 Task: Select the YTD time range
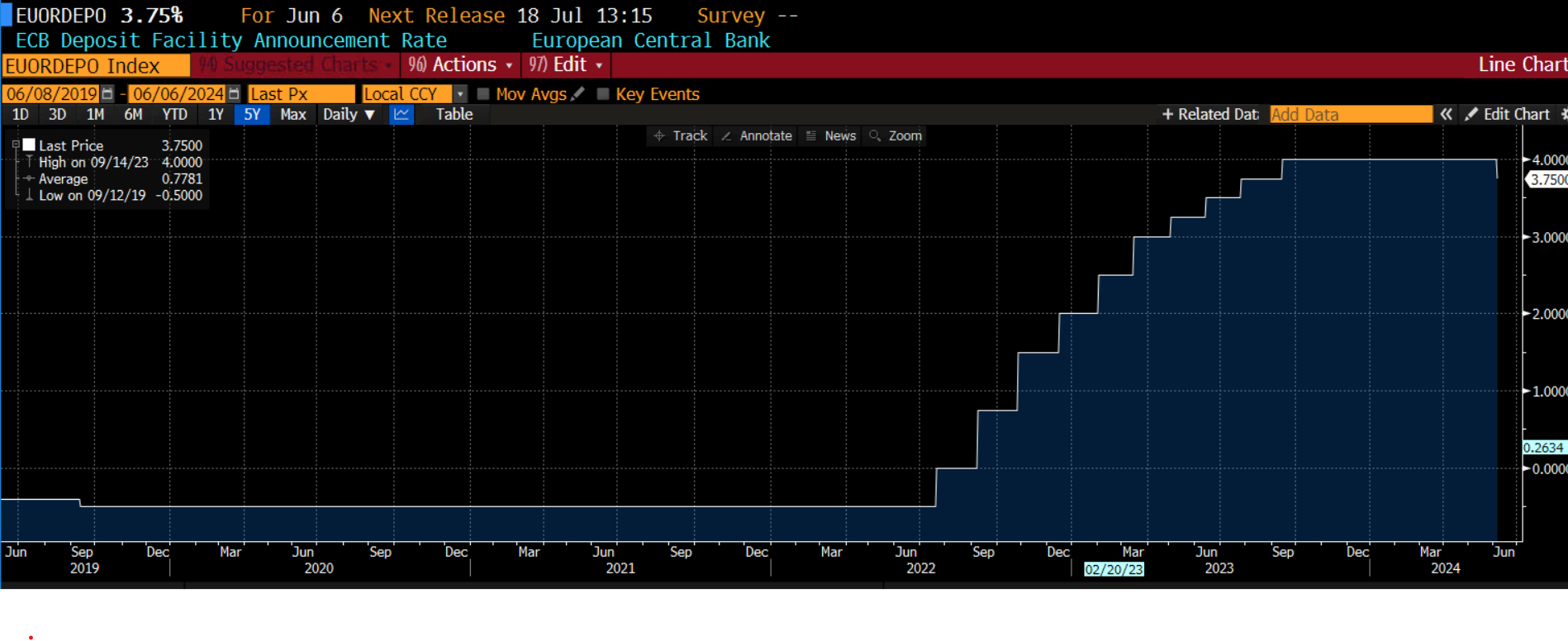click(x=174, y=115)
